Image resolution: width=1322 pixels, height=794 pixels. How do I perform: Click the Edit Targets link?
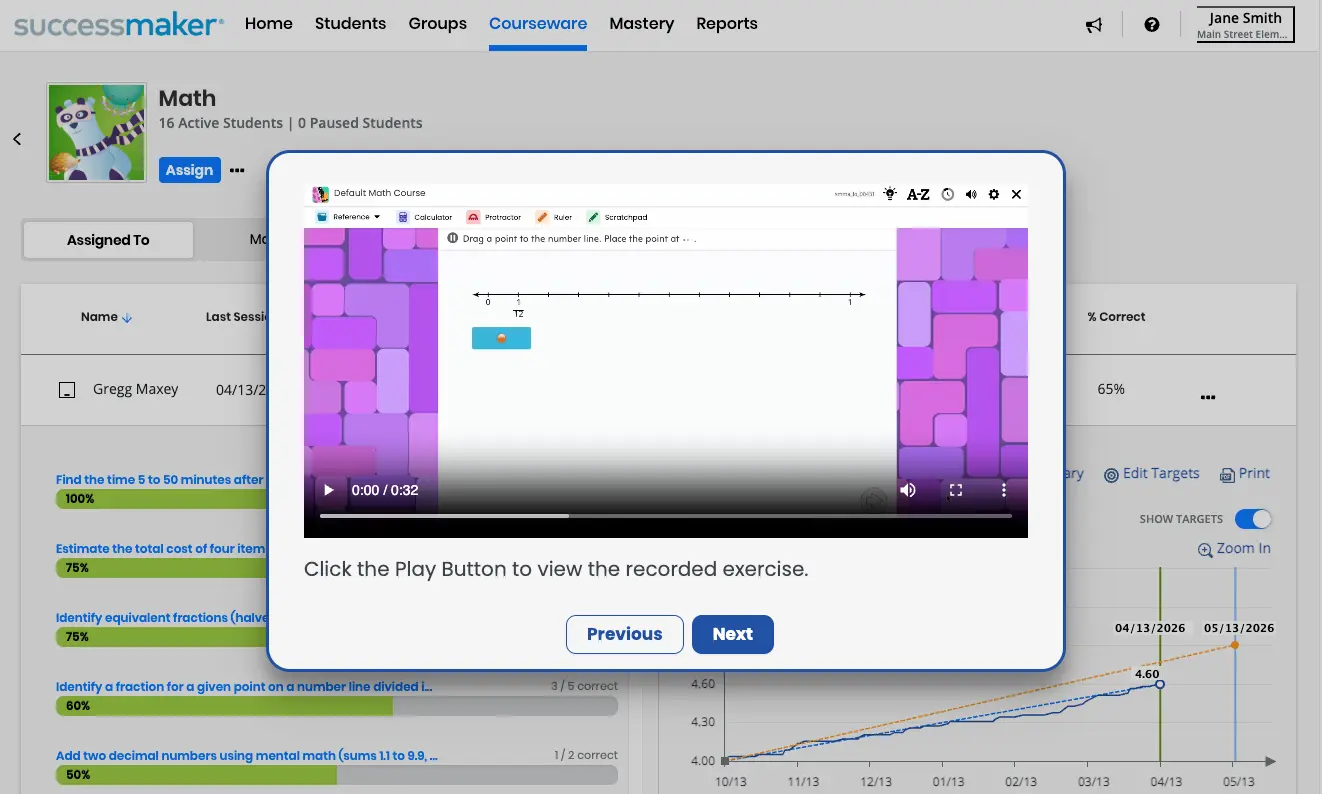click(x=1151, y=474)
